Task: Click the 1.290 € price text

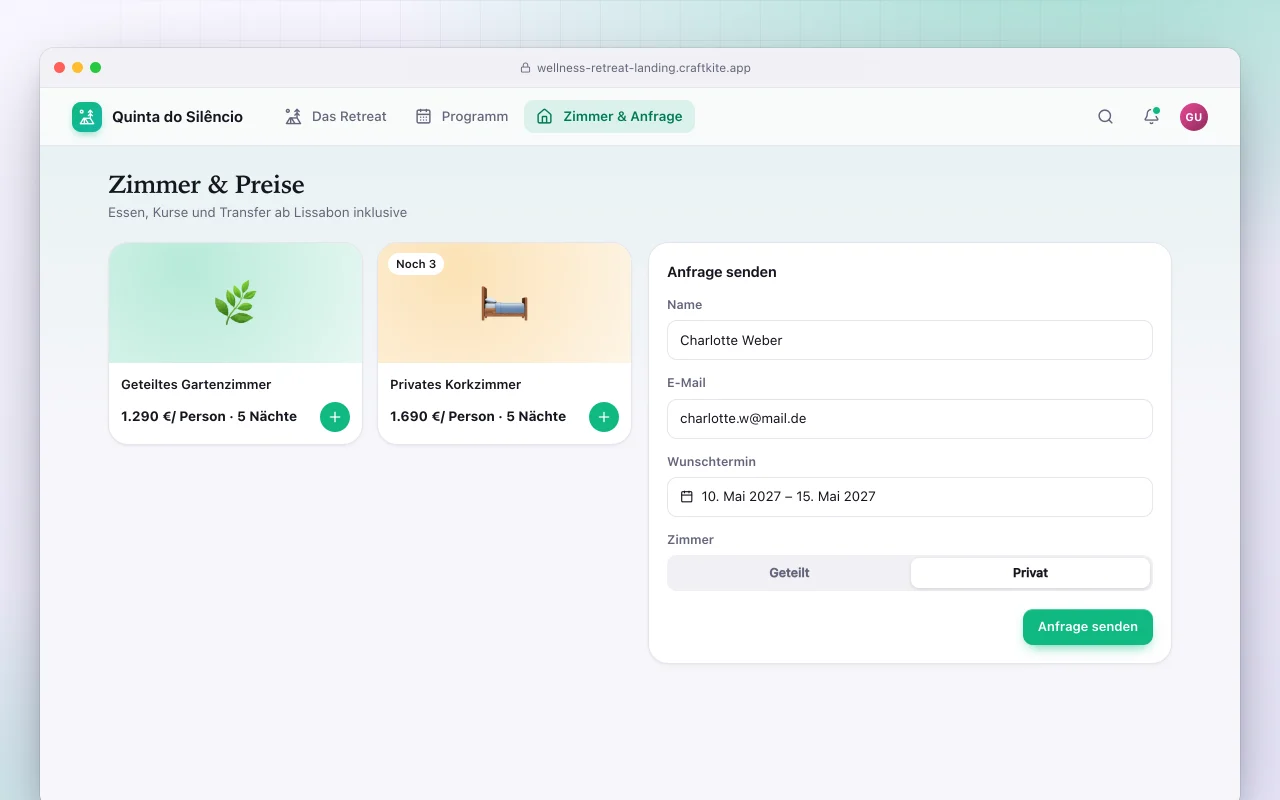Action: point(209,417)
